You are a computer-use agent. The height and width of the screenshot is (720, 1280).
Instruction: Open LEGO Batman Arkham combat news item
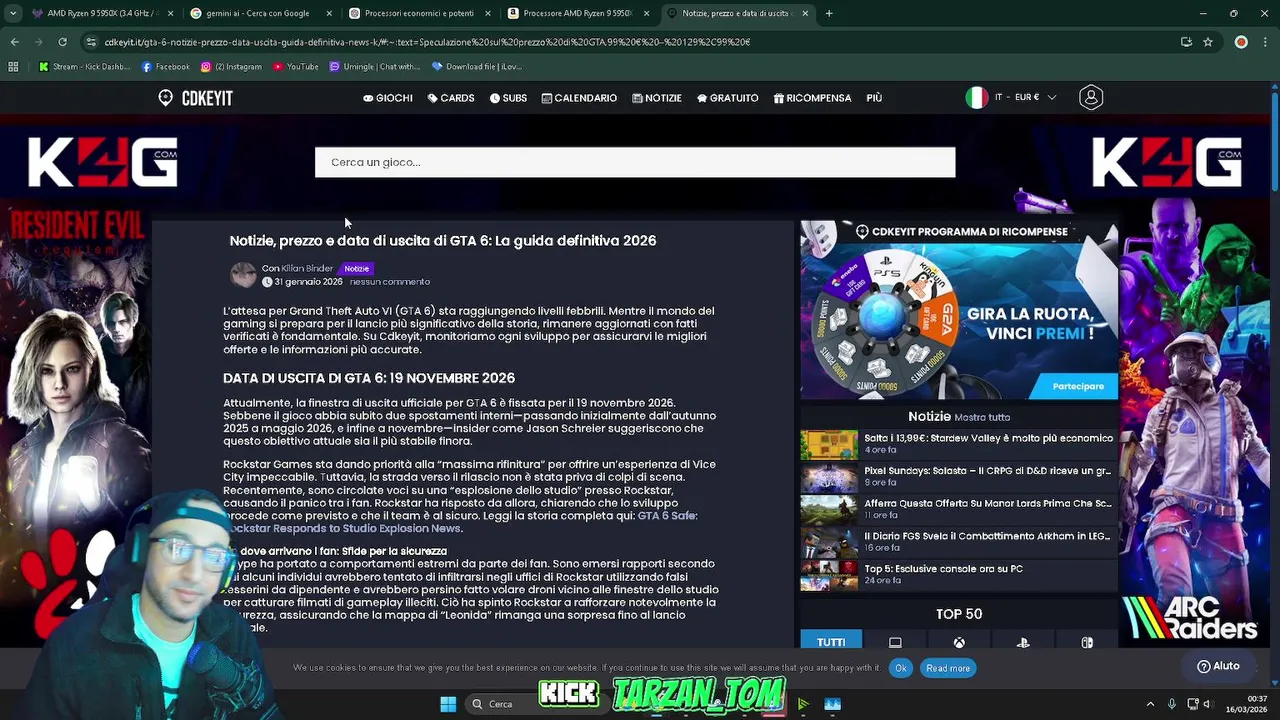pos(957,541)
